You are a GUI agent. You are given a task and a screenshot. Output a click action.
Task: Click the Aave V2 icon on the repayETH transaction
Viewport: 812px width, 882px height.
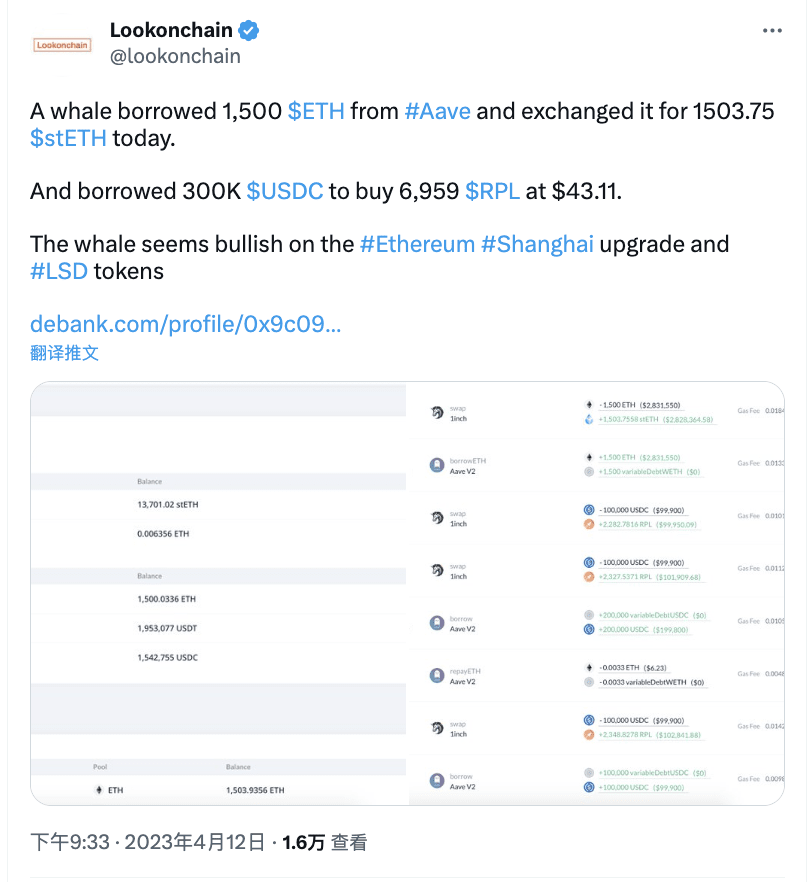435,673
